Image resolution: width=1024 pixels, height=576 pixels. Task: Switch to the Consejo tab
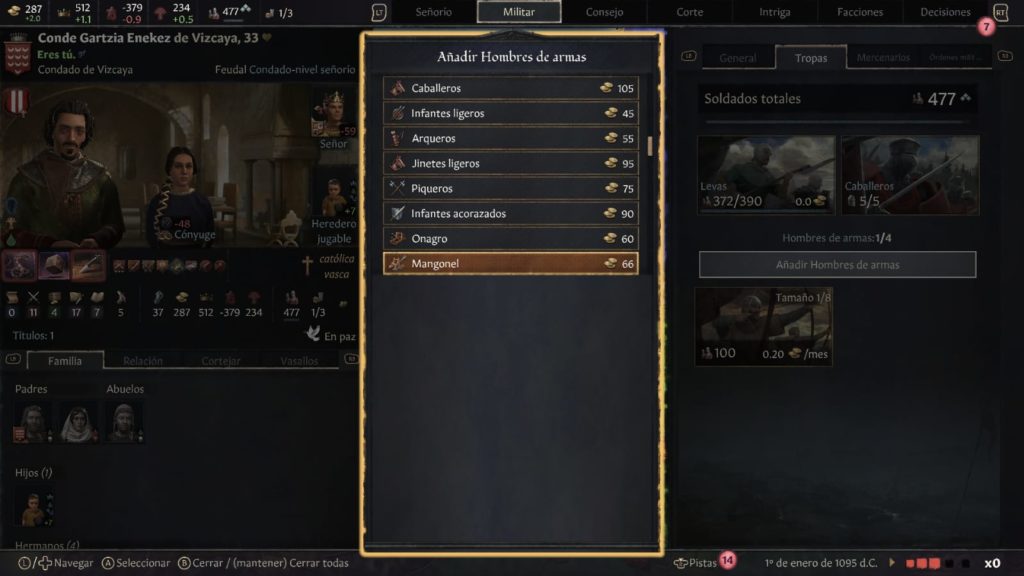[604, 12]
